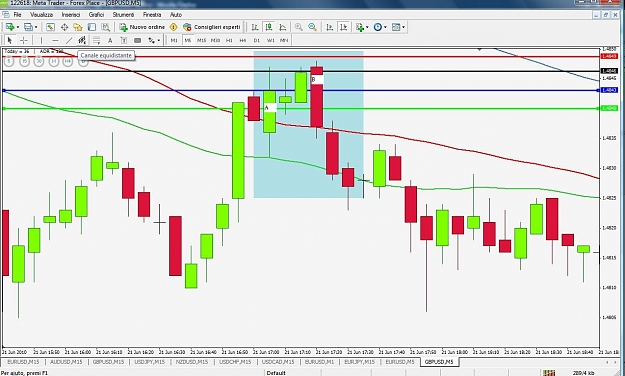The image size is (625, 376).
Task: Switch to bar chart type
Action: click(255, 27)
